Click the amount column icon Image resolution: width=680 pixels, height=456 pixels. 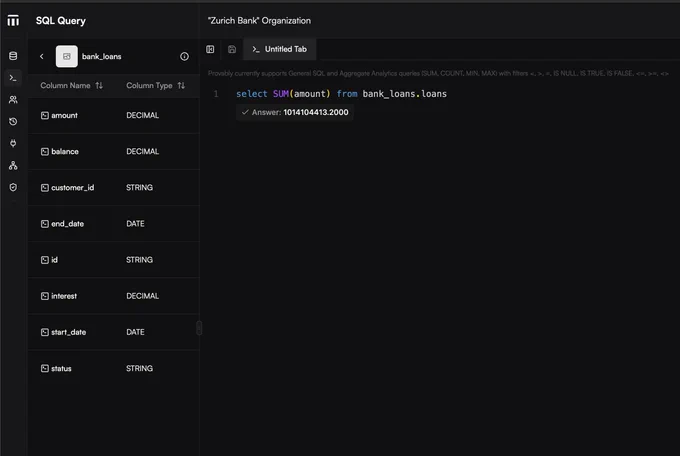(x=45, y=115)
